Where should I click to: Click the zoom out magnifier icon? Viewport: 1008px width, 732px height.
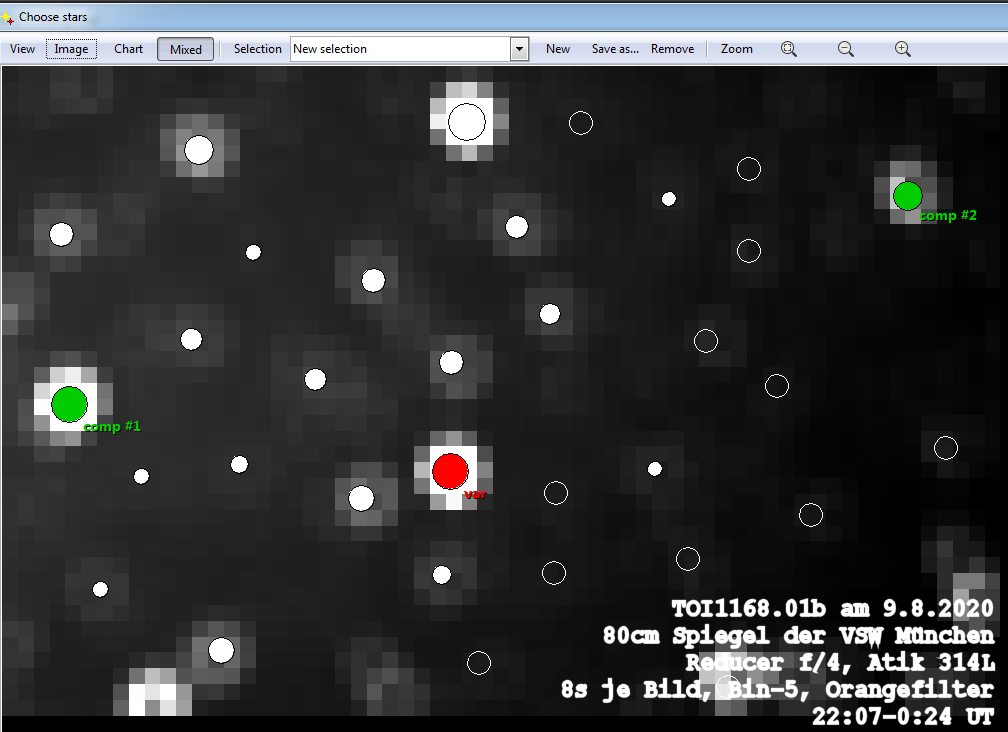pyautogui.click(x=846, y=49)
